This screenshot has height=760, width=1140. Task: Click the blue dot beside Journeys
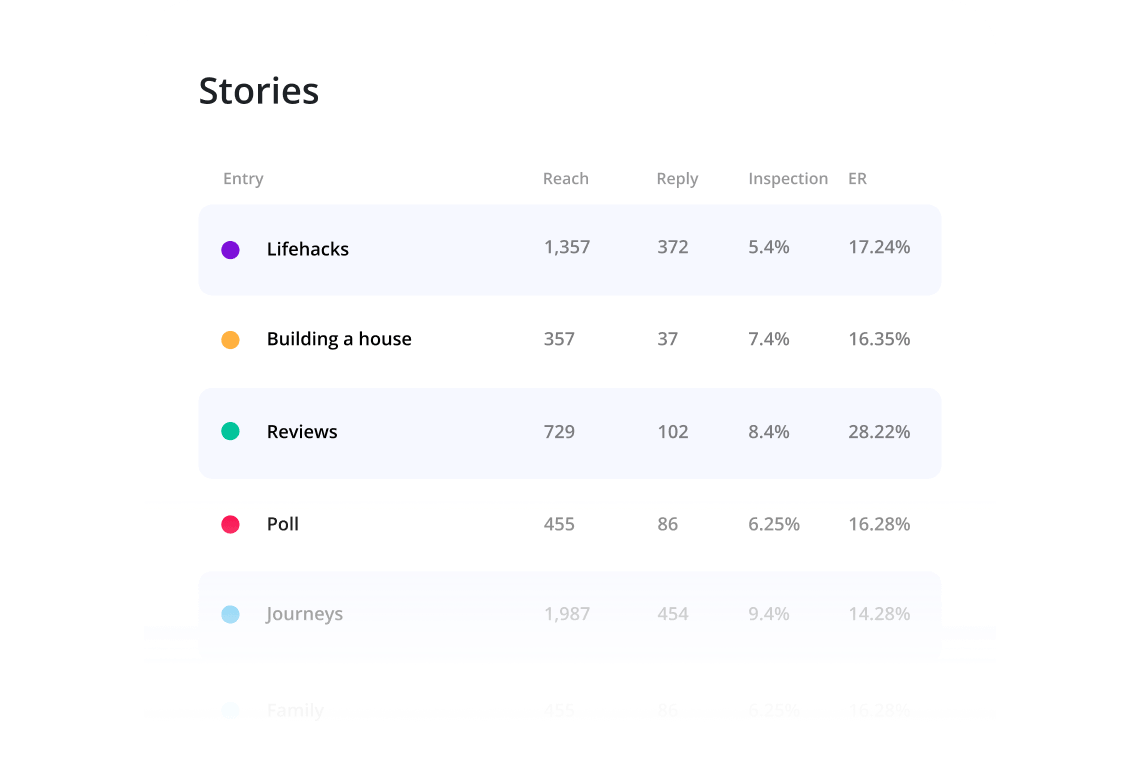[x=230, y=614]
